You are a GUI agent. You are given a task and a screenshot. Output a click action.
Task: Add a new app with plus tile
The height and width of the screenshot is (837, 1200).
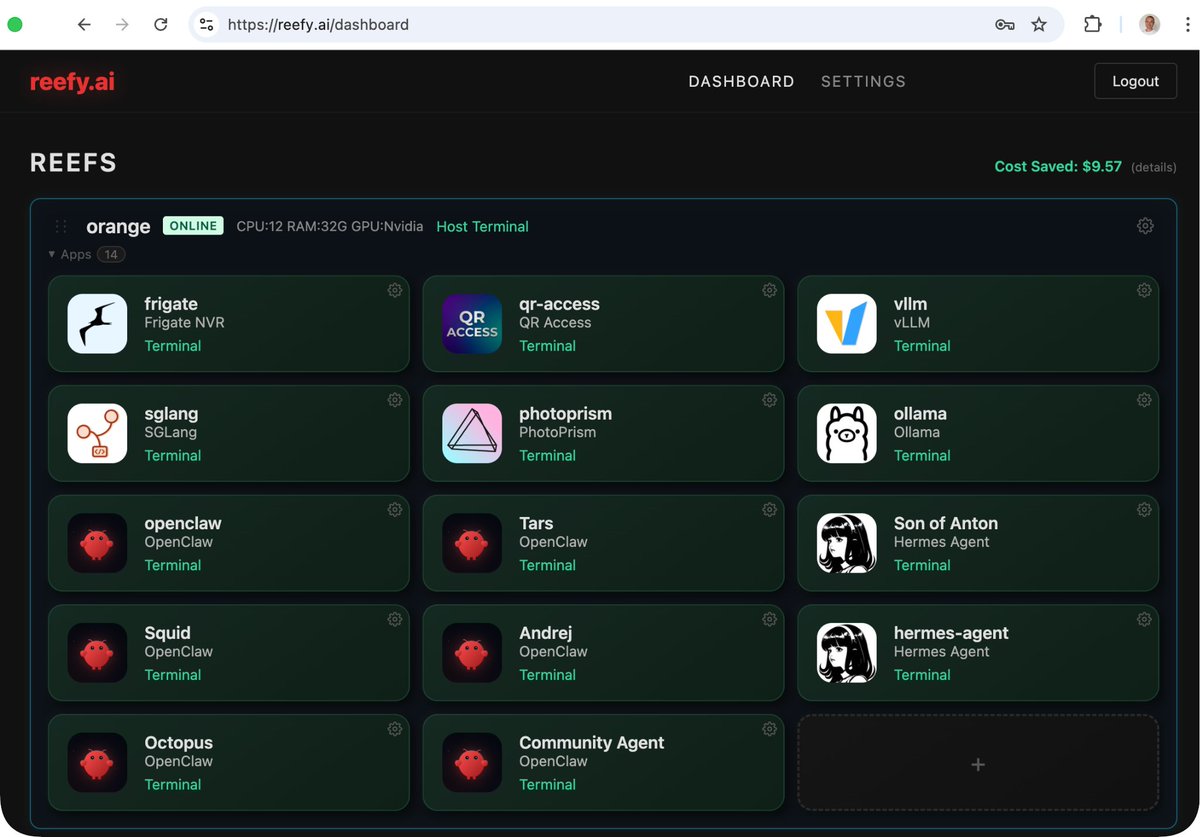pyautogui.click(x=978, y=763)
